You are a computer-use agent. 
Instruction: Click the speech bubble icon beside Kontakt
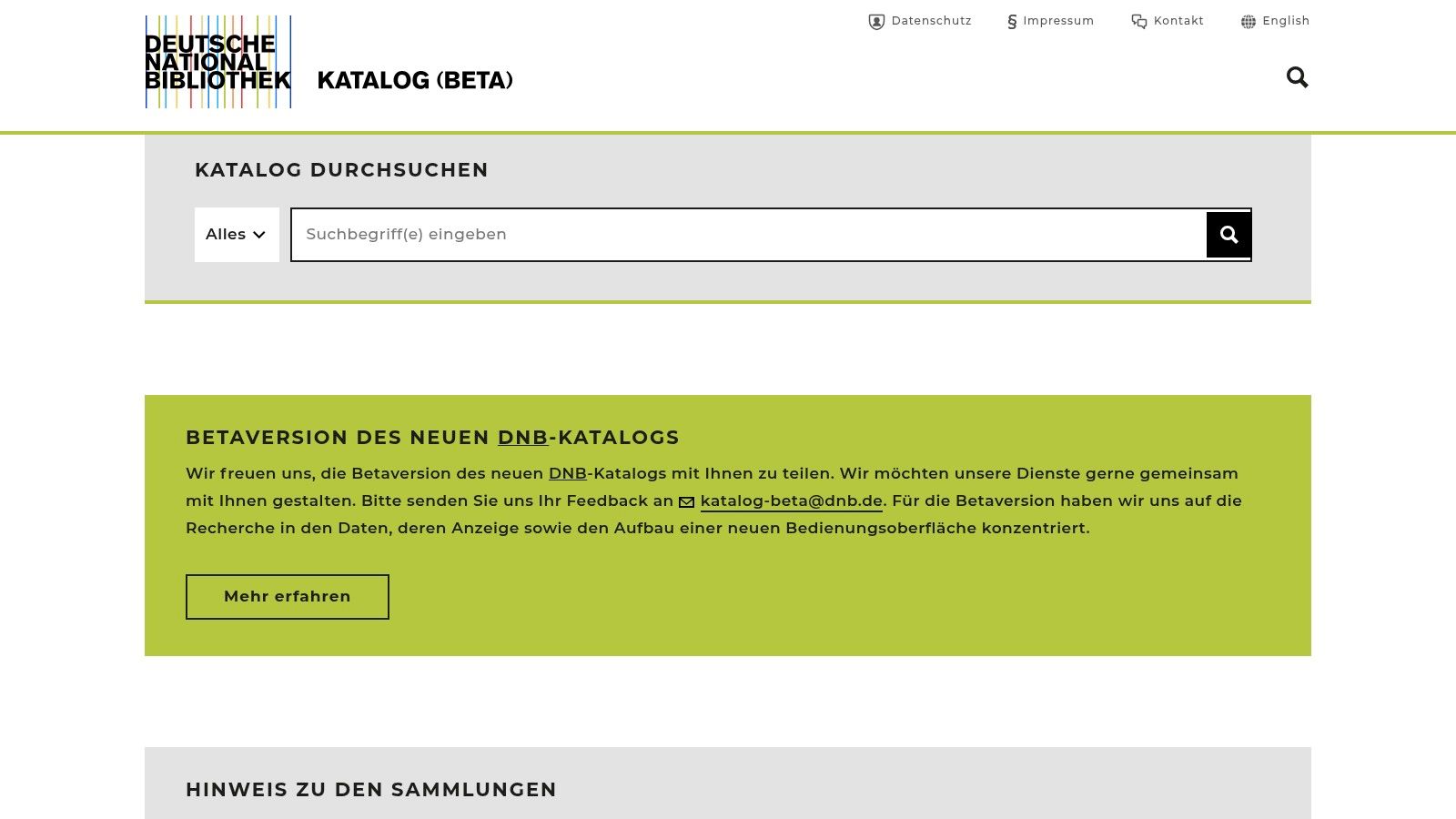coord(1138,21)
